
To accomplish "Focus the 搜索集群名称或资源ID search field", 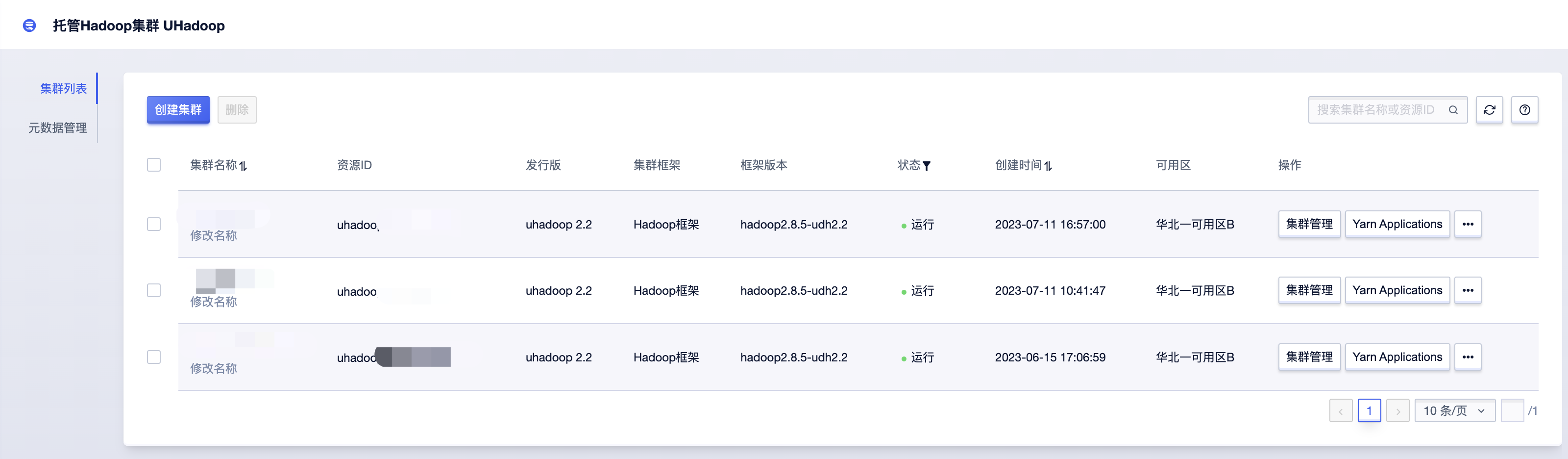I will pyautogui.click(x=1387, y=110).
